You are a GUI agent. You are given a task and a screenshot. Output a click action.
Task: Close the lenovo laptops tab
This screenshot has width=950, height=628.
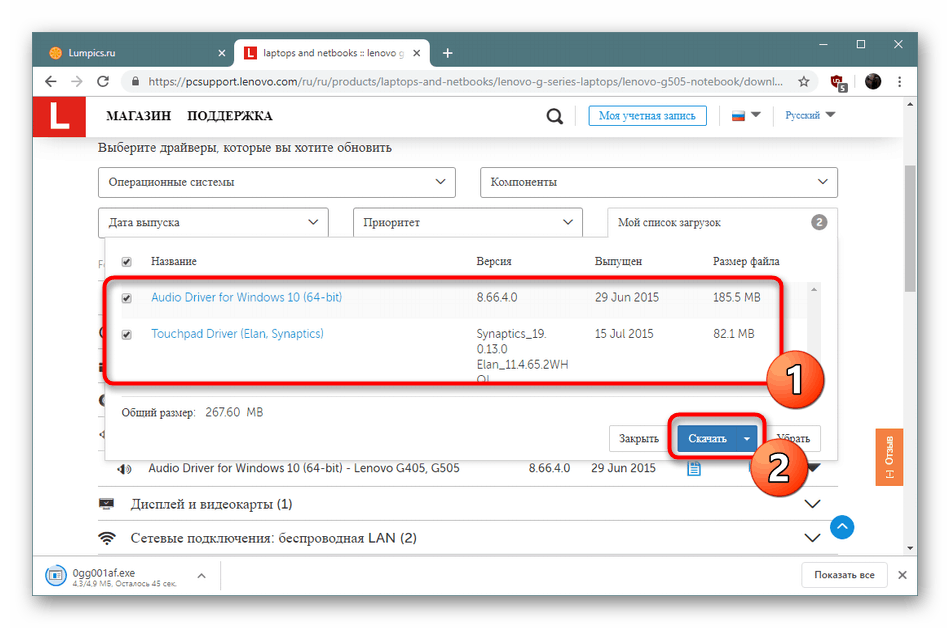(417, 53)
